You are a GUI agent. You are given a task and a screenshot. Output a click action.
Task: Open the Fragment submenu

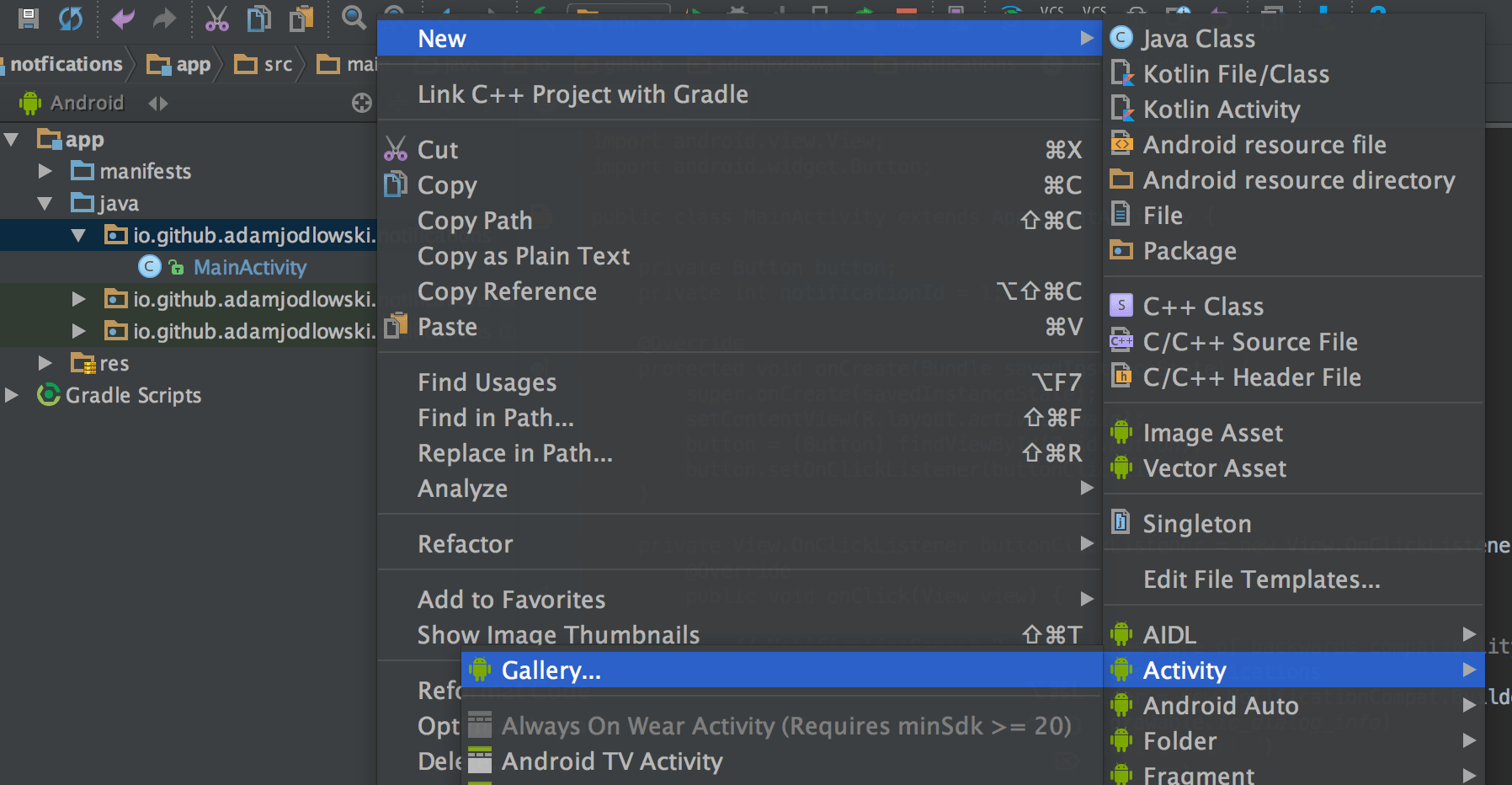tap(1293, 773)
